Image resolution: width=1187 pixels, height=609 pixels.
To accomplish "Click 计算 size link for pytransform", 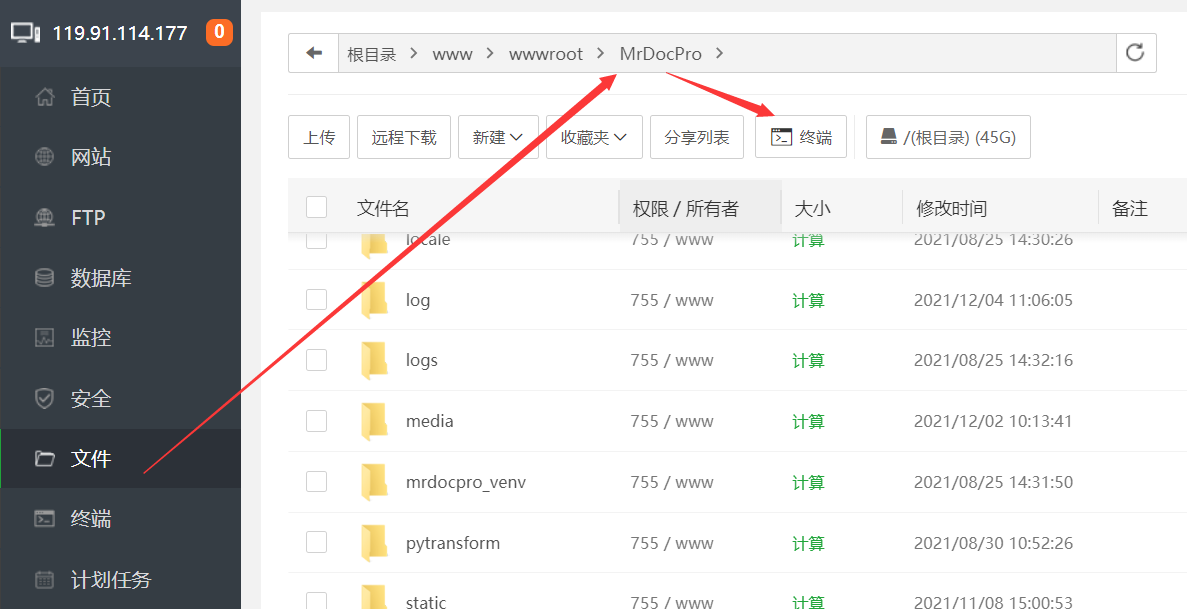I will click(808, 543).
